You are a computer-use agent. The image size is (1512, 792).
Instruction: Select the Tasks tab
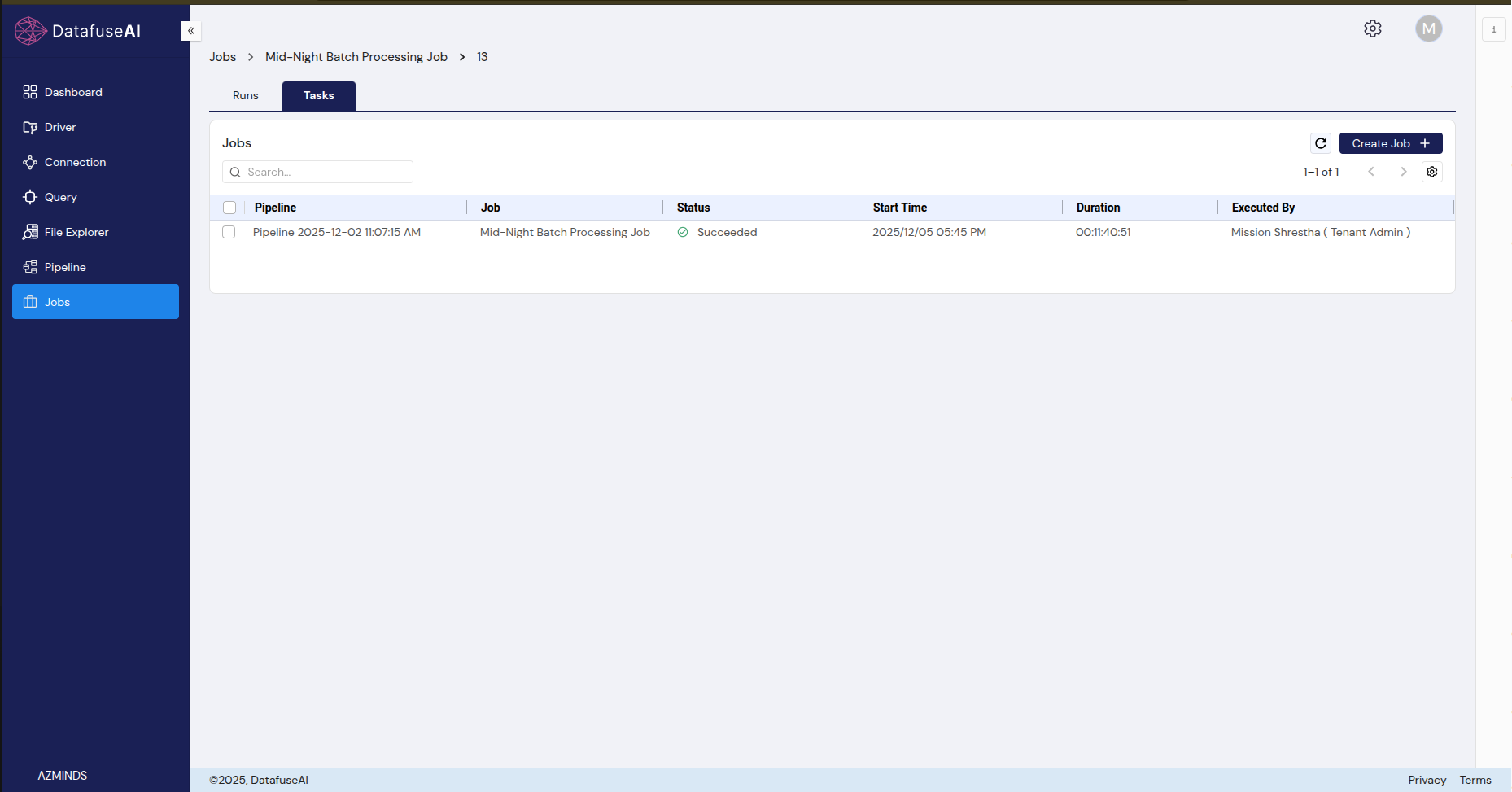click(x=319, y=95)
